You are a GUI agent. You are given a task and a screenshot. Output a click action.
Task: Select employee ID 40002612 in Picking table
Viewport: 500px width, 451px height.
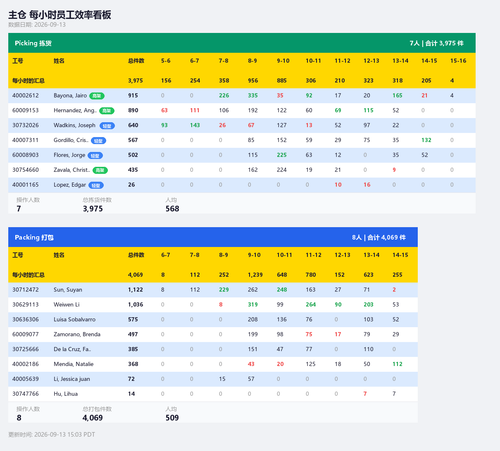(x=25, y=95)
